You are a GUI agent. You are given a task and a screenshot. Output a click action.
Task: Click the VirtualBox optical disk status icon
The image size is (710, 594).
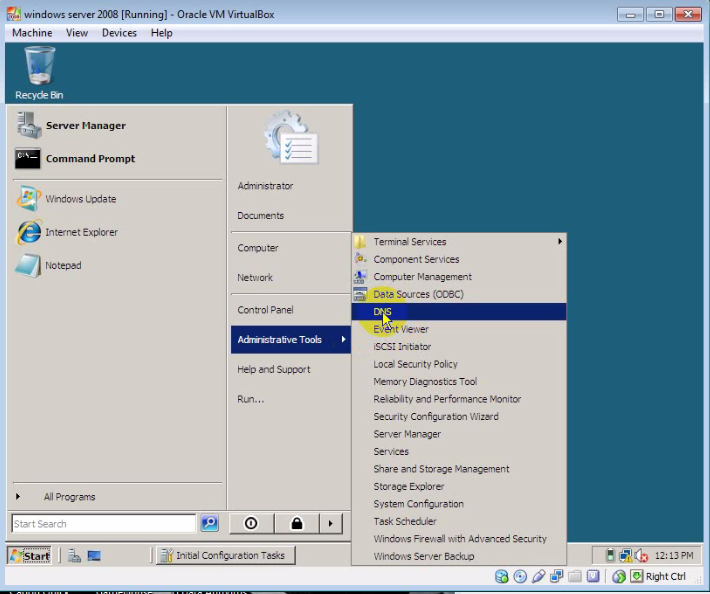[x=520, y=576]
